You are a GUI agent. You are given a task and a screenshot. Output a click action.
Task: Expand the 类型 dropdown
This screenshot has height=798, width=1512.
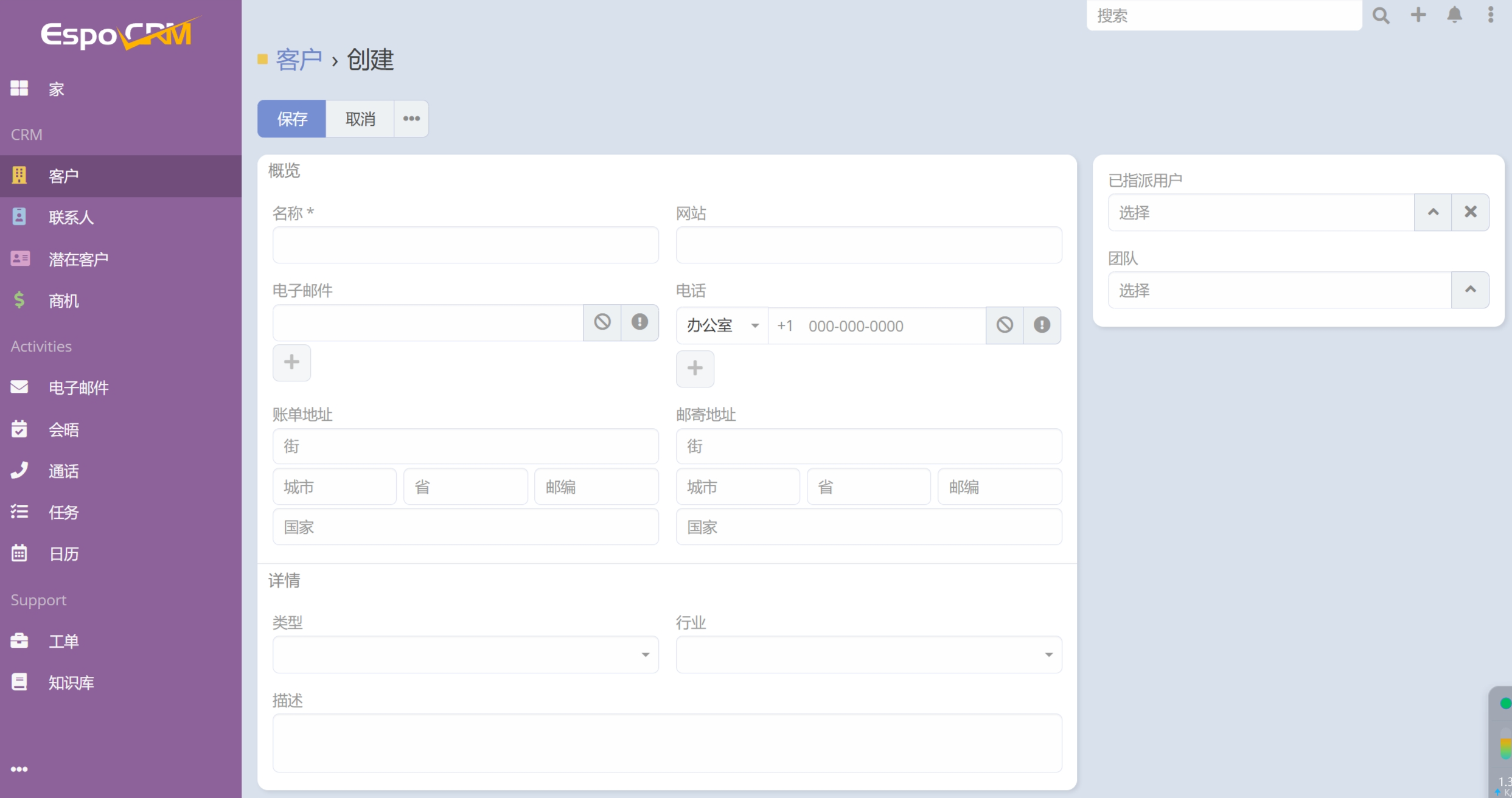[465, 654]
